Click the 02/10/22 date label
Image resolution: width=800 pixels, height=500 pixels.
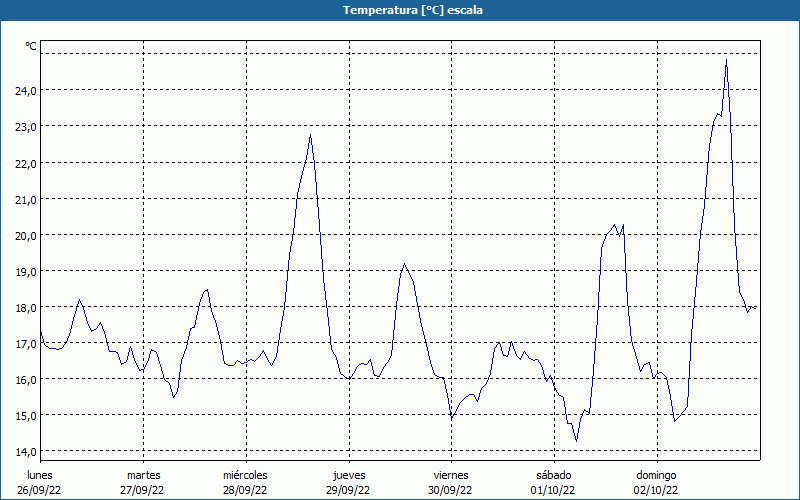pyautogui.click(x=656, y=490)
